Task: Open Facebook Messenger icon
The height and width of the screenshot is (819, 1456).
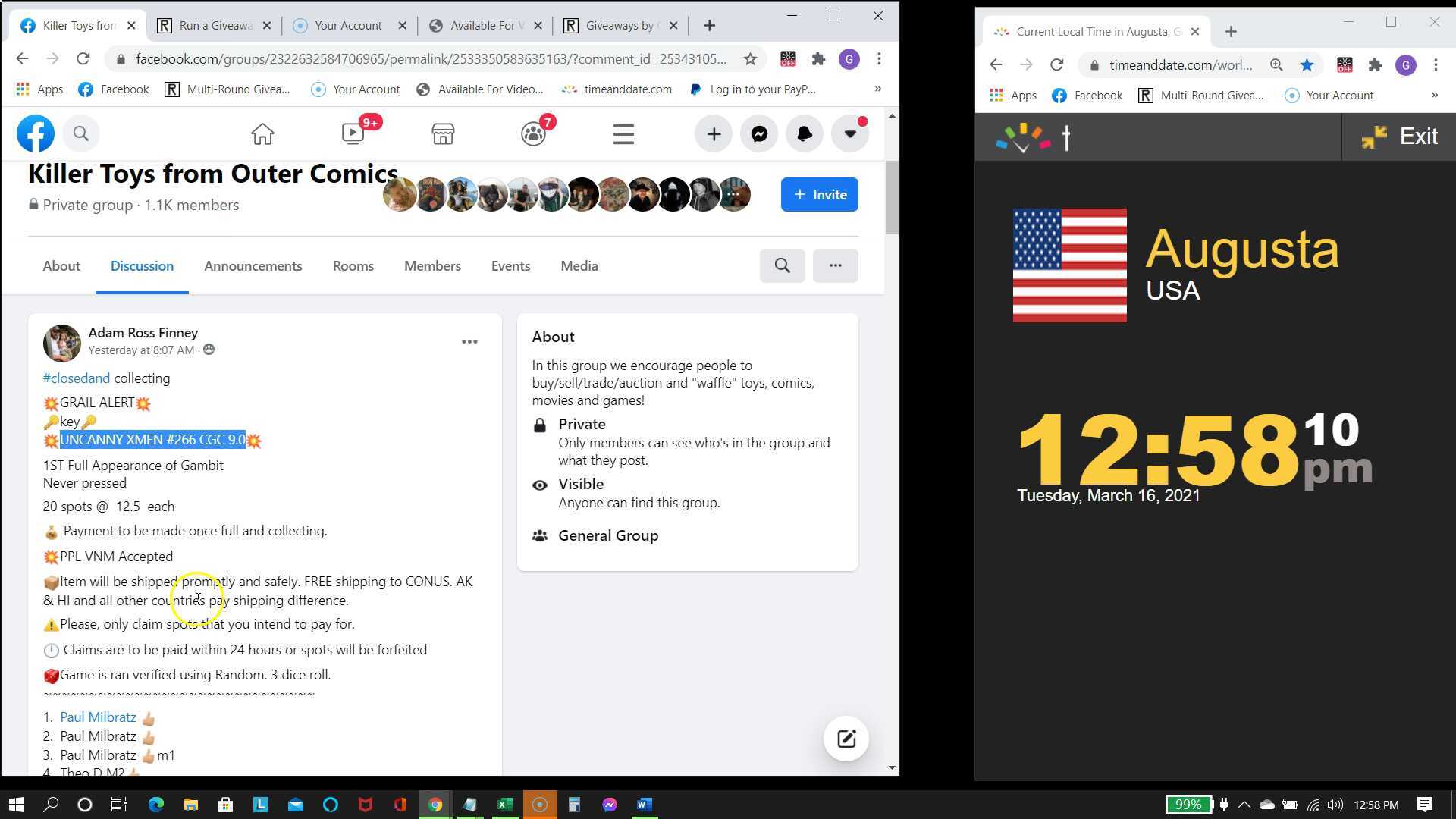Action: [759, 134]
